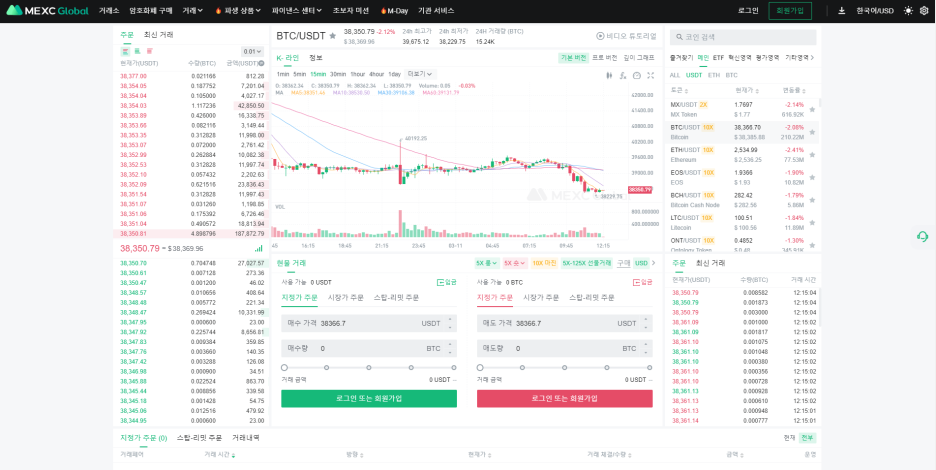Viewport: 936px width, 470px height.
Task: Click the info icon next to 금액(USDT)
Action: 261,63
